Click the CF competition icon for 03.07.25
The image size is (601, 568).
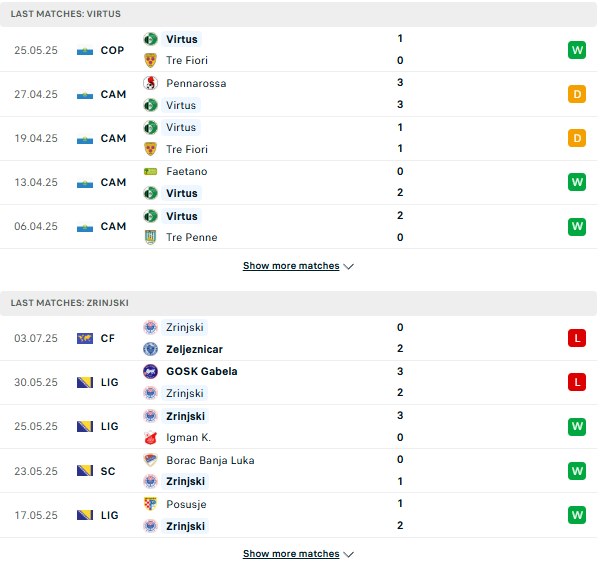(x=85, y=338)
